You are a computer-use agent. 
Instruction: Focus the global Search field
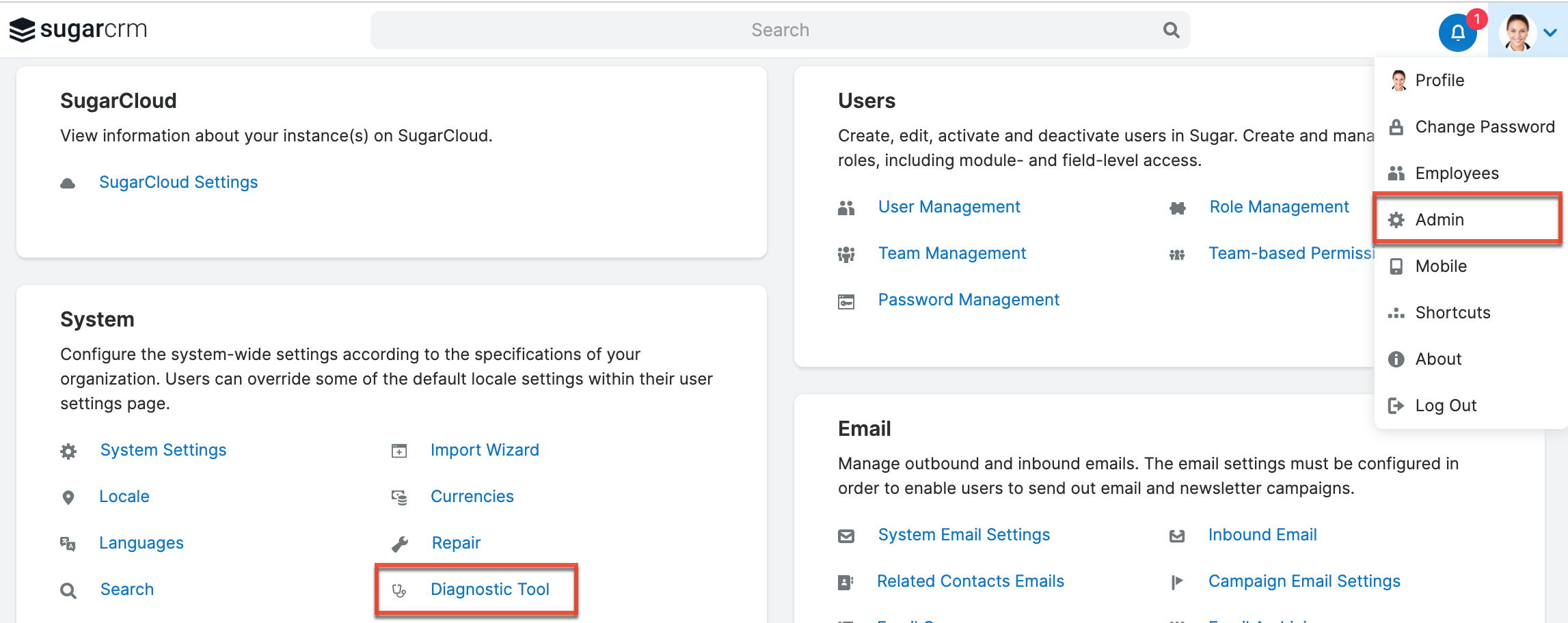click(779, 30)
